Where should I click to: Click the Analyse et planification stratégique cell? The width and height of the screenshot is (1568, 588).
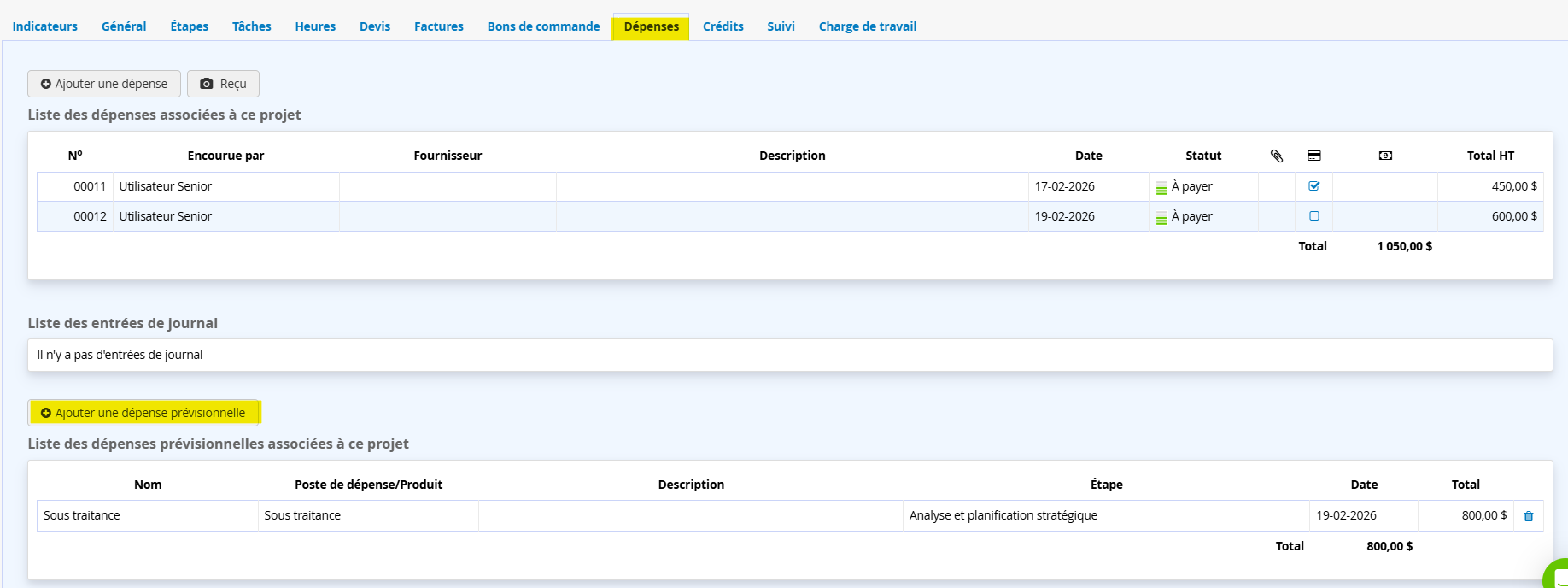1003,515
